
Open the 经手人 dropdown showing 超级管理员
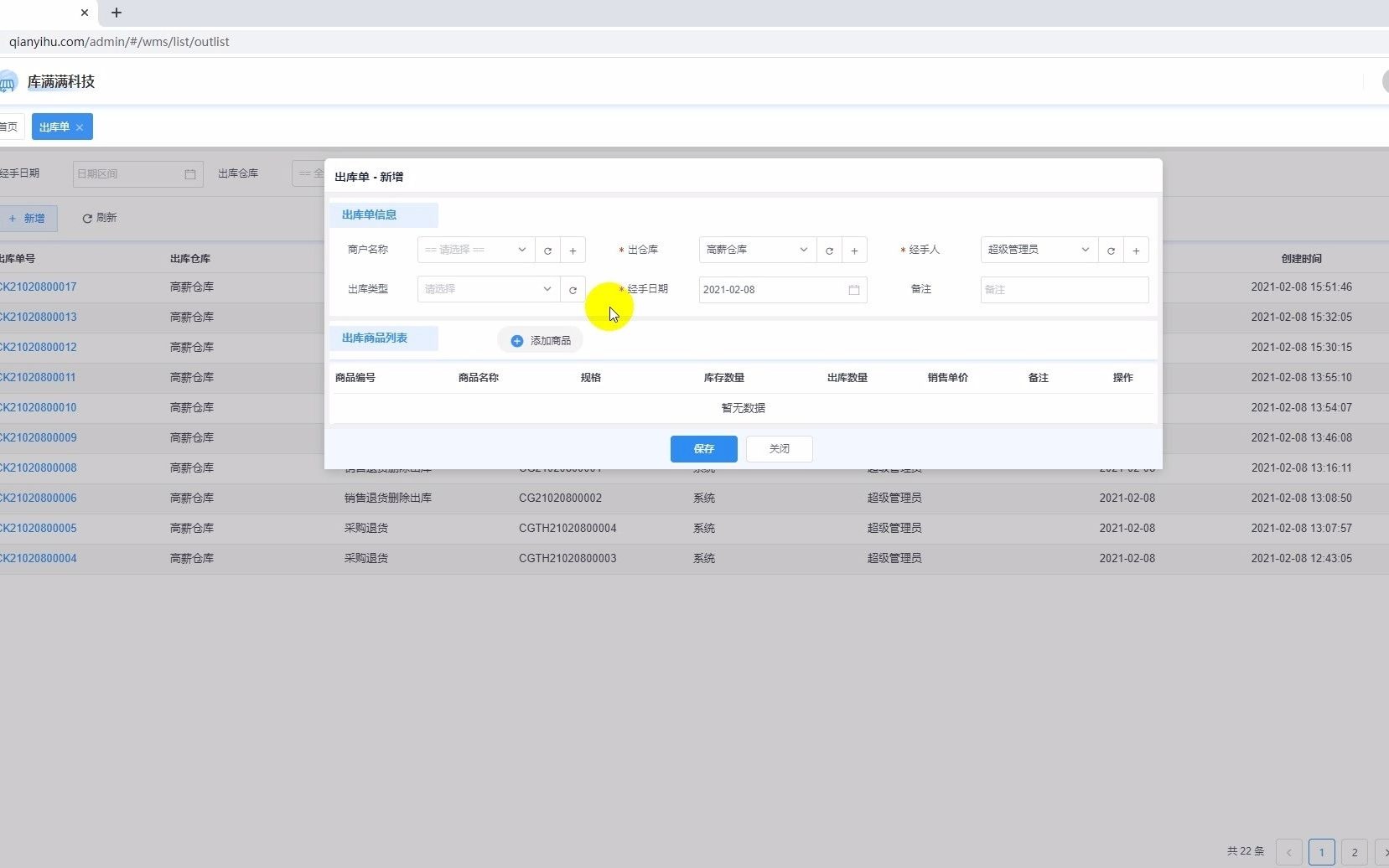[x=1039, y=250]
